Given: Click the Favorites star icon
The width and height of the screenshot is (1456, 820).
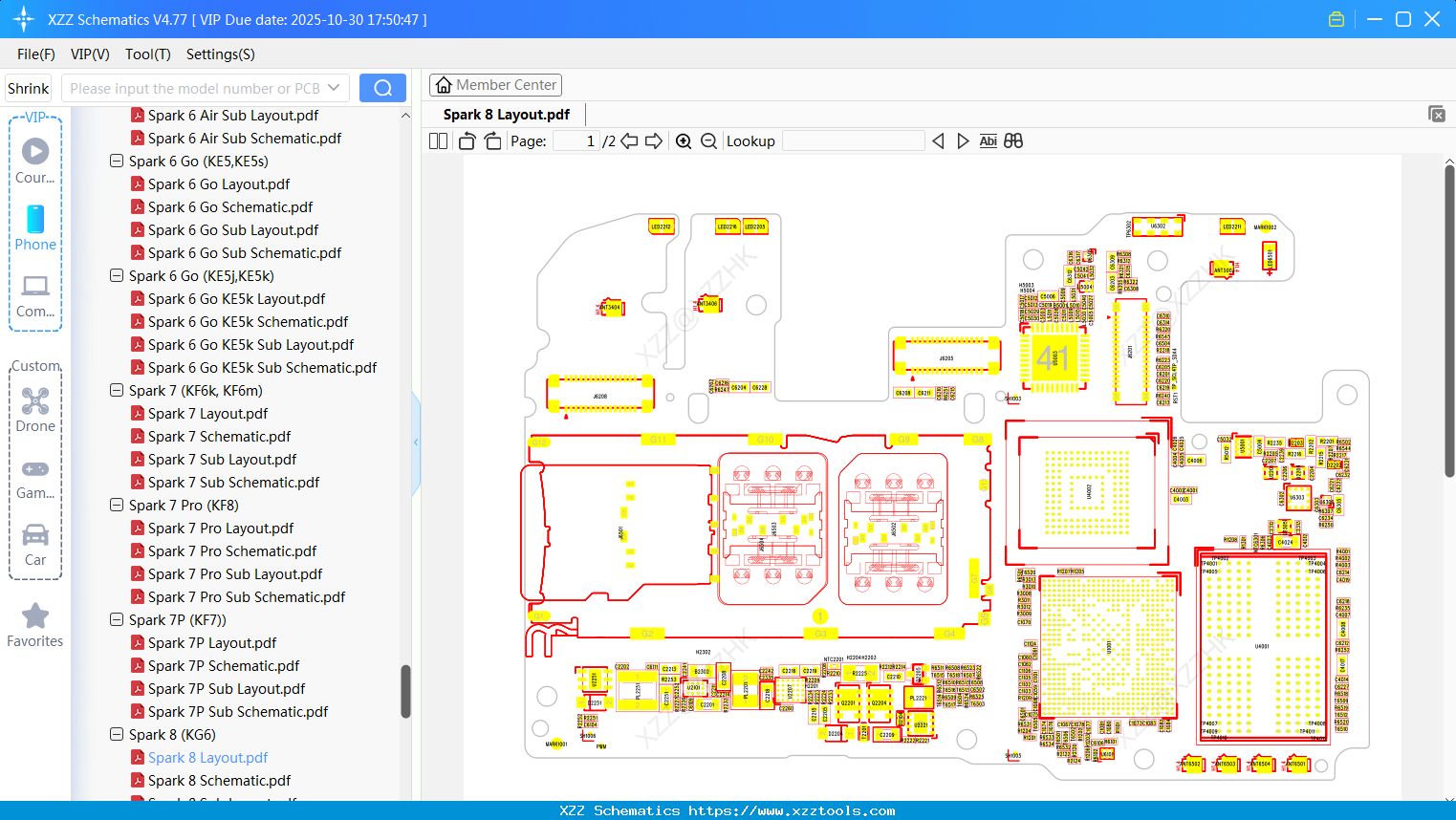Looking at the screenshot, I should (x=35, y=616).
